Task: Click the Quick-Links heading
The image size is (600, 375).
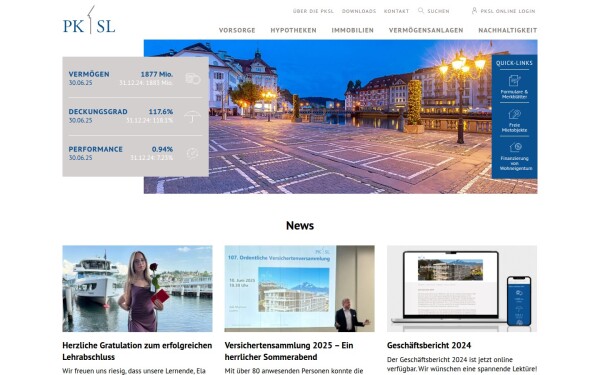Action: click(x=514, y=63)
